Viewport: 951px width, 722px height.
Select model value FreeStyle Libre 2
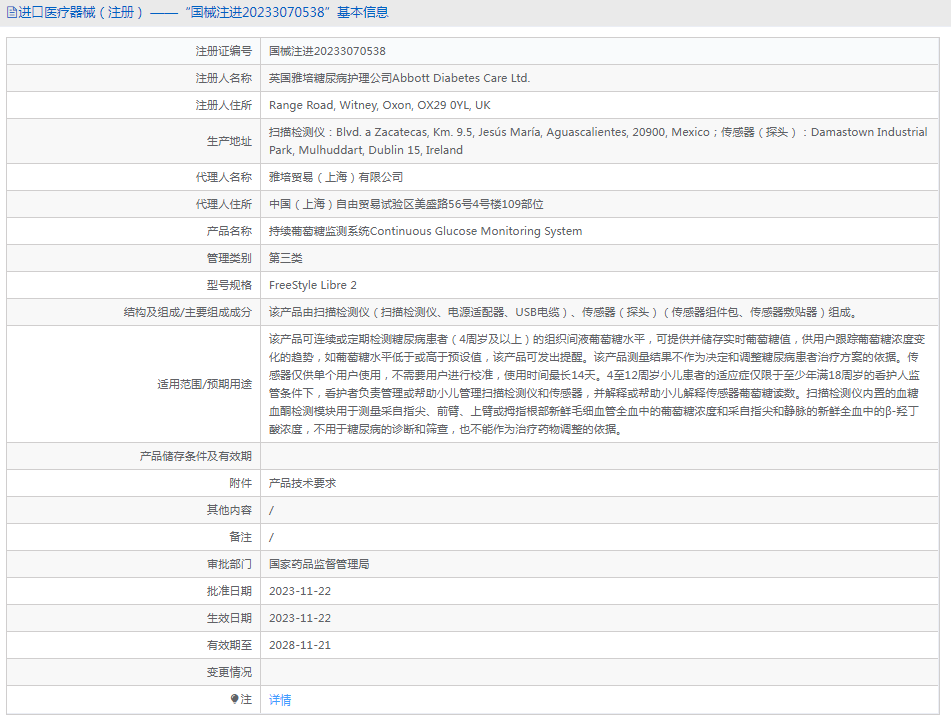point(313,285)
